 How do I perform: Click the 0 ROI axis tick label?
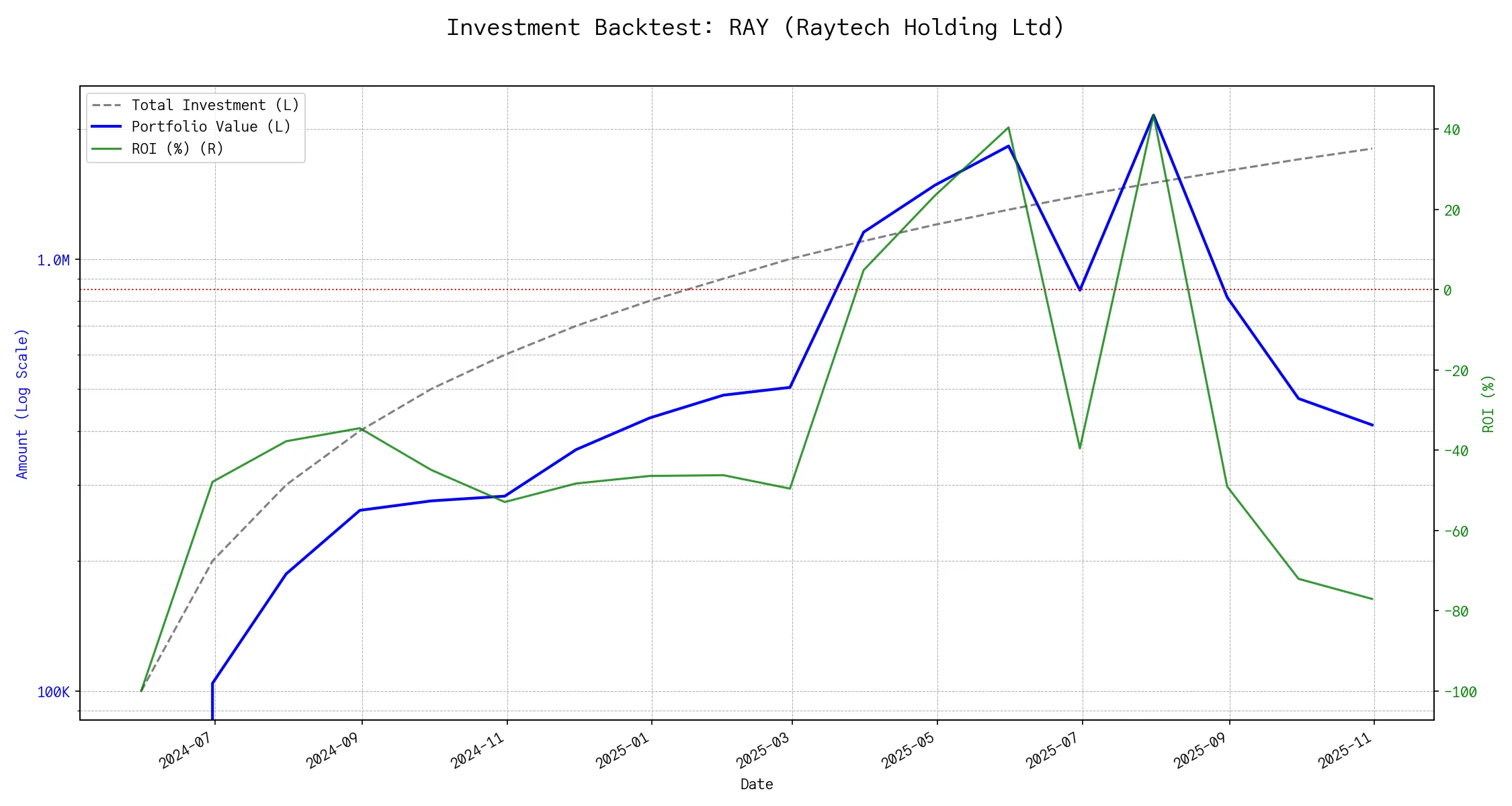[x=1447, y=291]
